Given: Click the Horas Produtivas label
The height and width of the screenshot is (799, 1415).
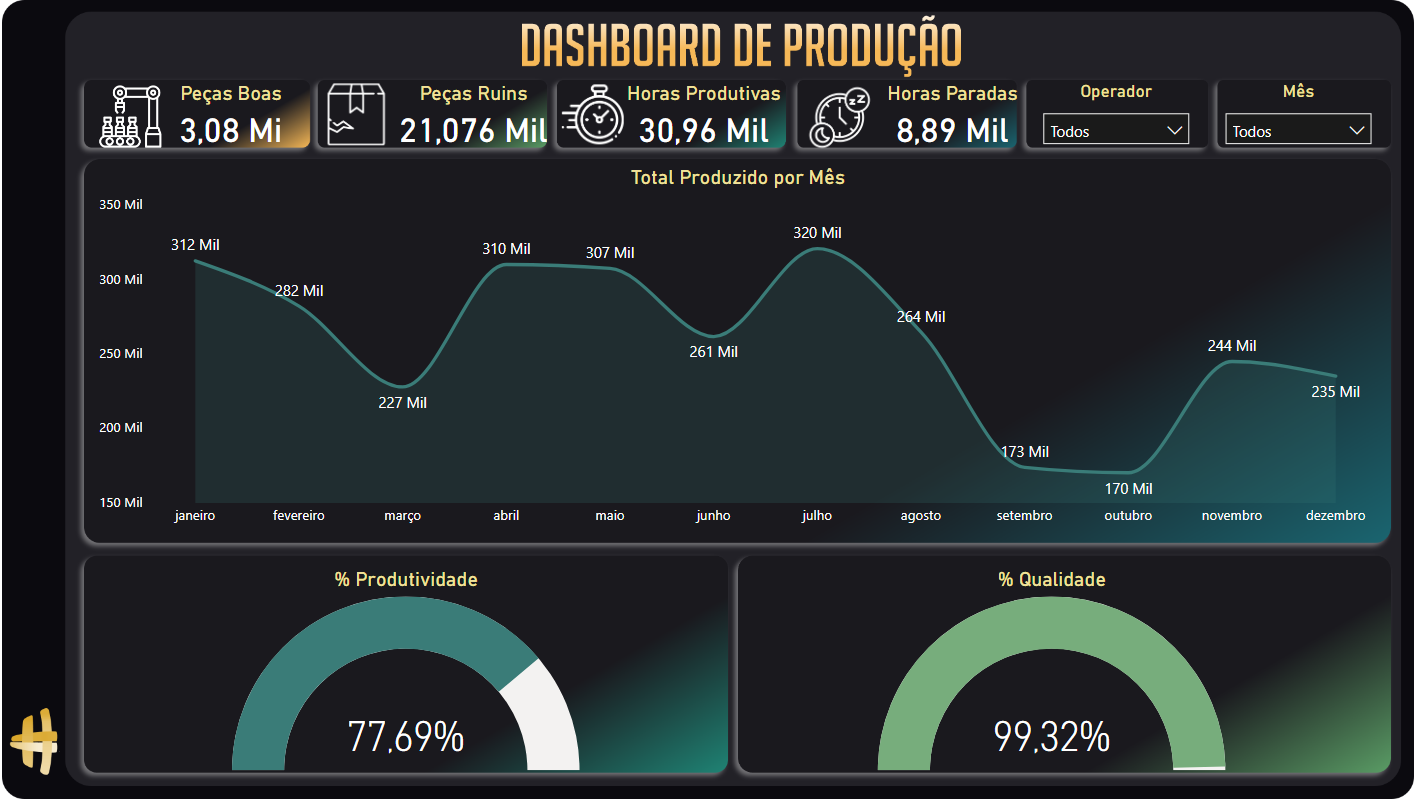Looking at the screenshot, I should (x=704, y=94).
